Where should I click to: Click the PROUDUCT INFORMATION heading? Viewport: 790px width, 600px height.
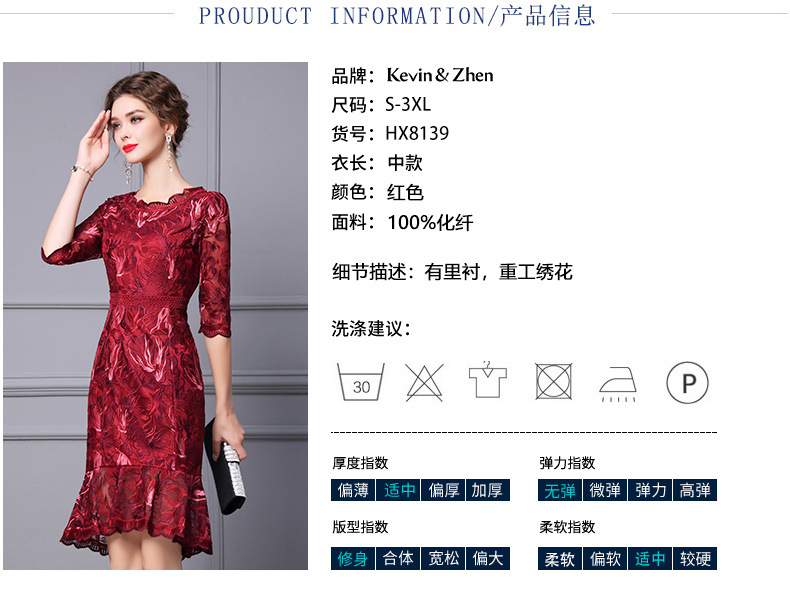(x=397, y=16)
